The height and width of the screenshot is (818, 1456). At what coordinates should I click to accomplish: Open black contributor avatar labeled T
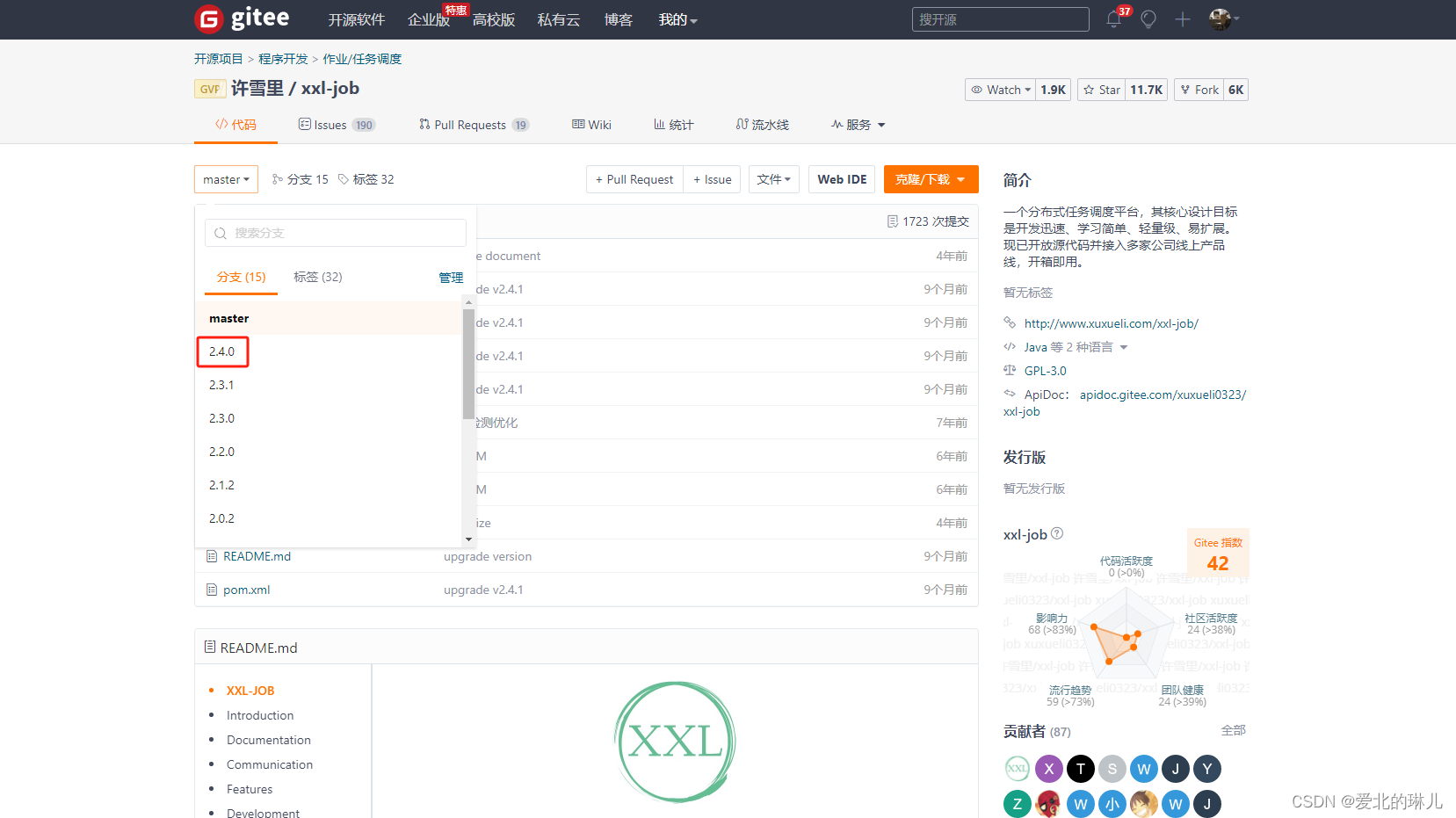[x=1080, y=769]
